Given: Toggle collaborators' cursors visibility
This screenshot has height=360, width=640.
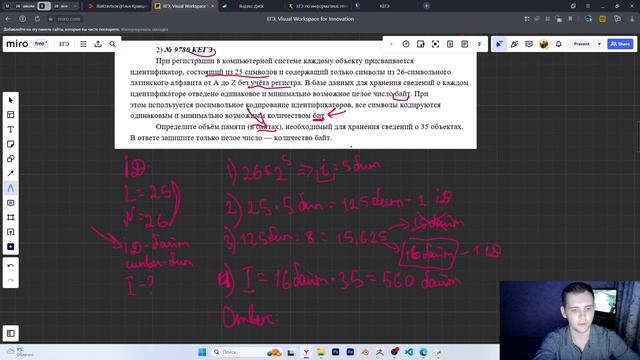Looking at the screenshot, I should [x=499, y=44].
